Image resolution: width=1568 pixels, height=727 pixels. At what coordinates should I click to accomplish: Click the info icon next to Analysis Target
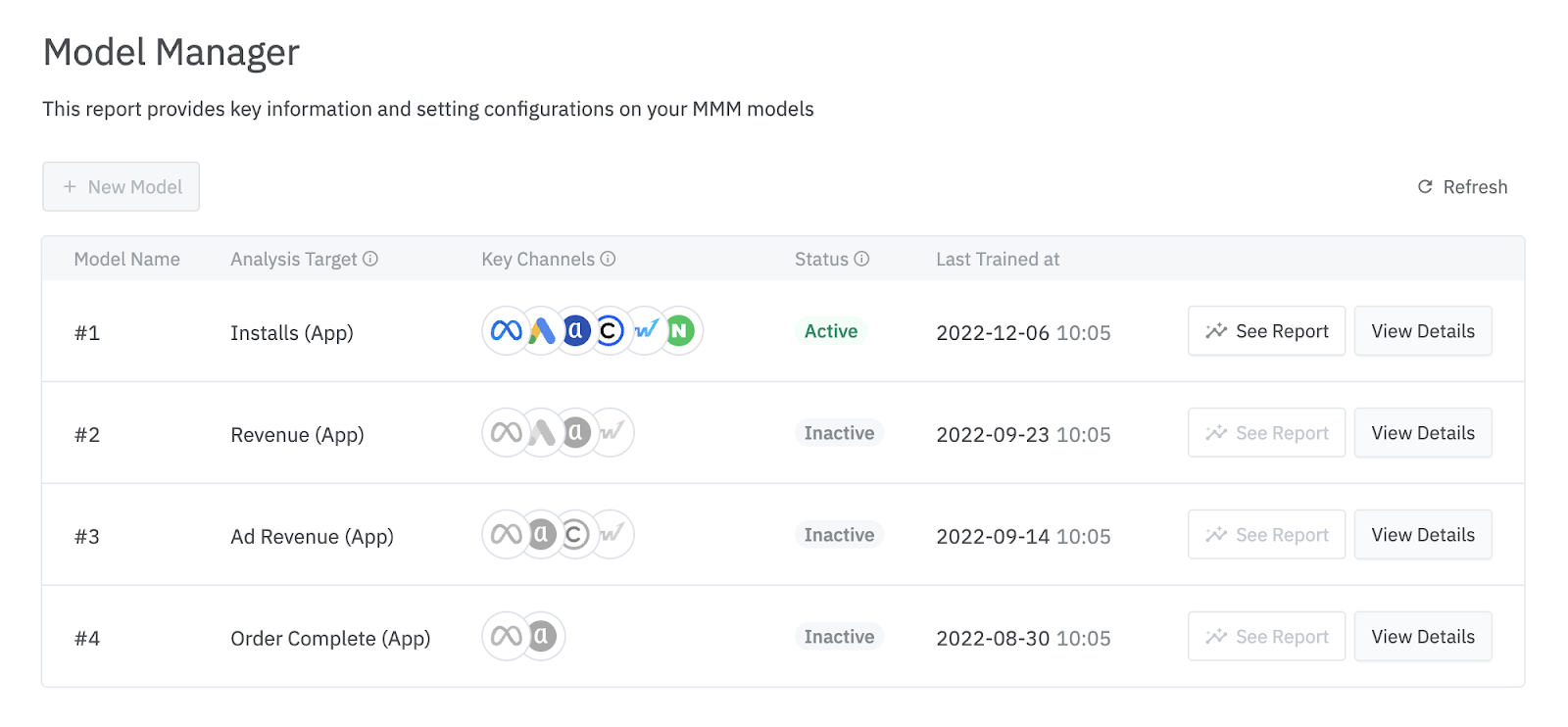click(x=369, y=259)
